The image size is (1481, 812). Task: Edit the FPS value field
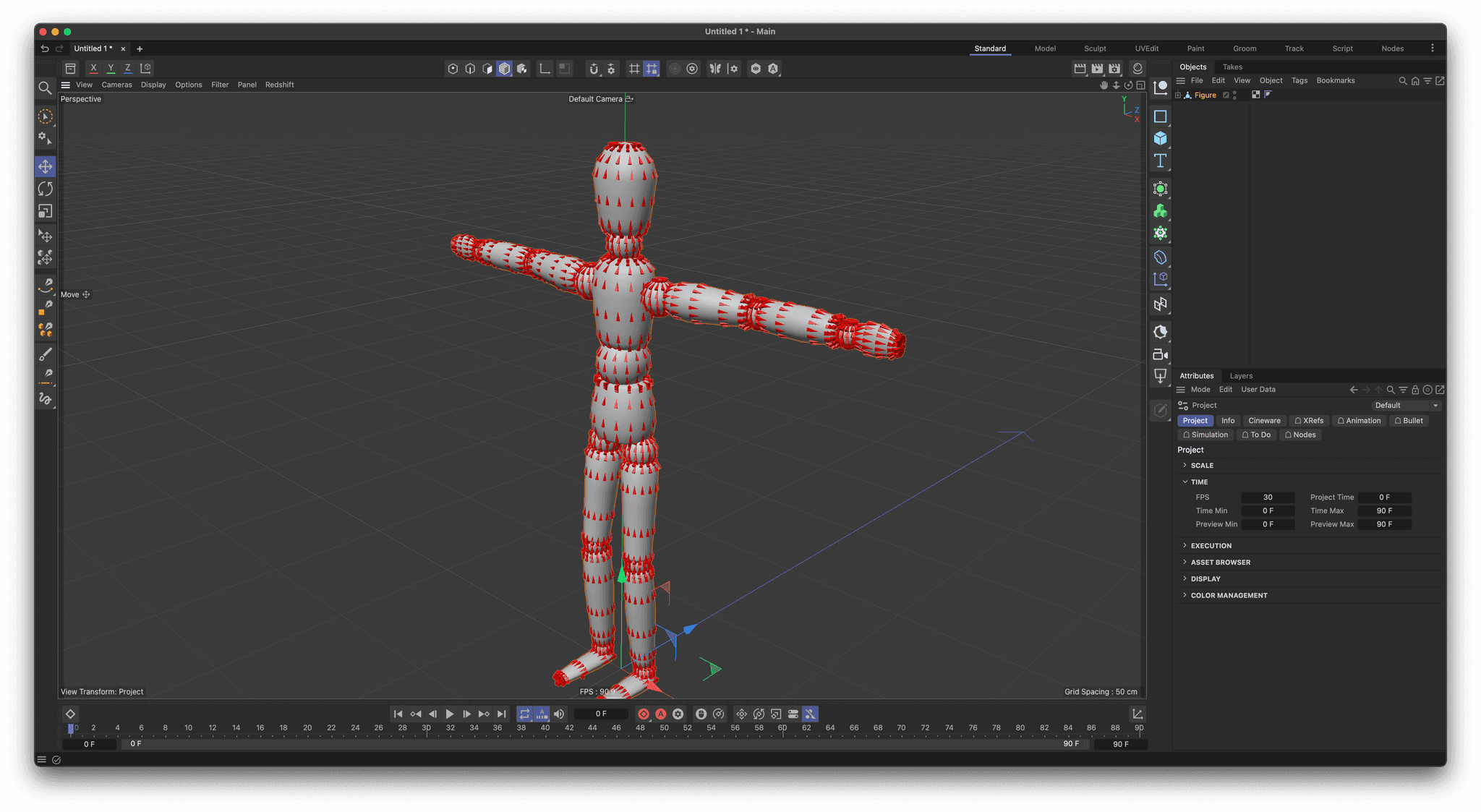pos(1268,497)
